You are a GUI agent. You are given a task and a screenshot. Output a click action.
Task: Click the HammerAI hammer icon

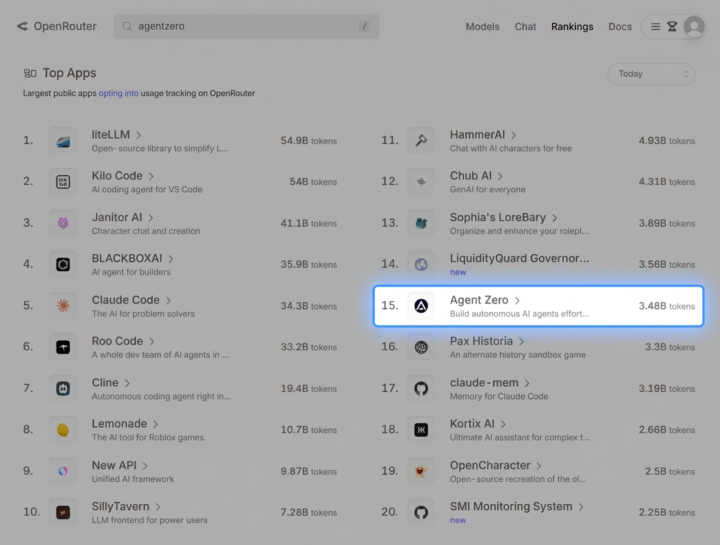pos(421,140)
